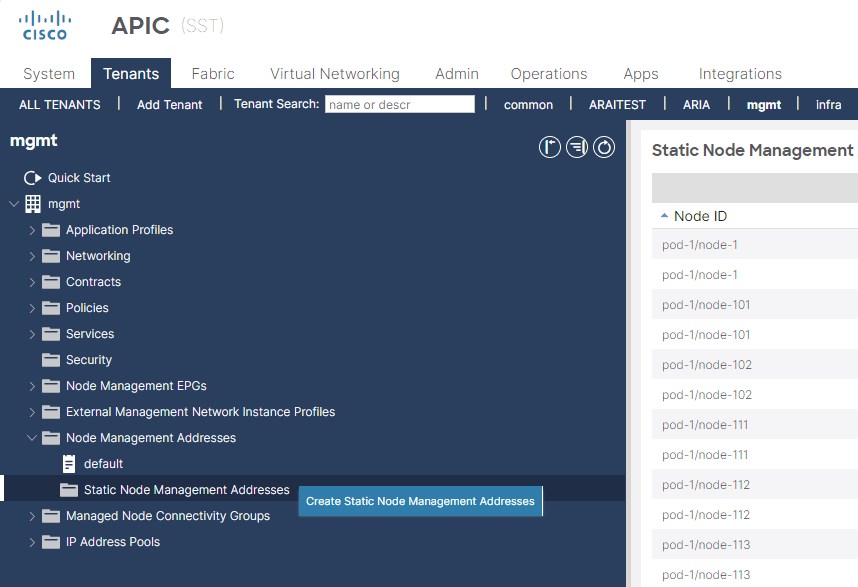Open the Virtual Networking tab
Image resolution: width=858 pixels, height=587 pixels.
334,74
